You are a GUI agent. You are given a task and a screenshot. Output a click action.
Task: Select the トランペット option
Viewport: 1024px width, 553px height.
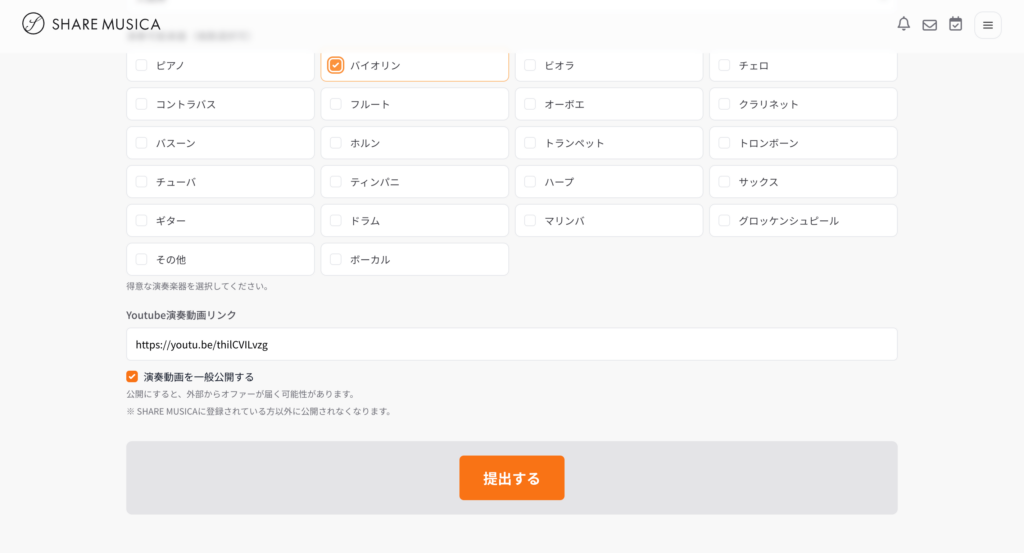(530, 143)
